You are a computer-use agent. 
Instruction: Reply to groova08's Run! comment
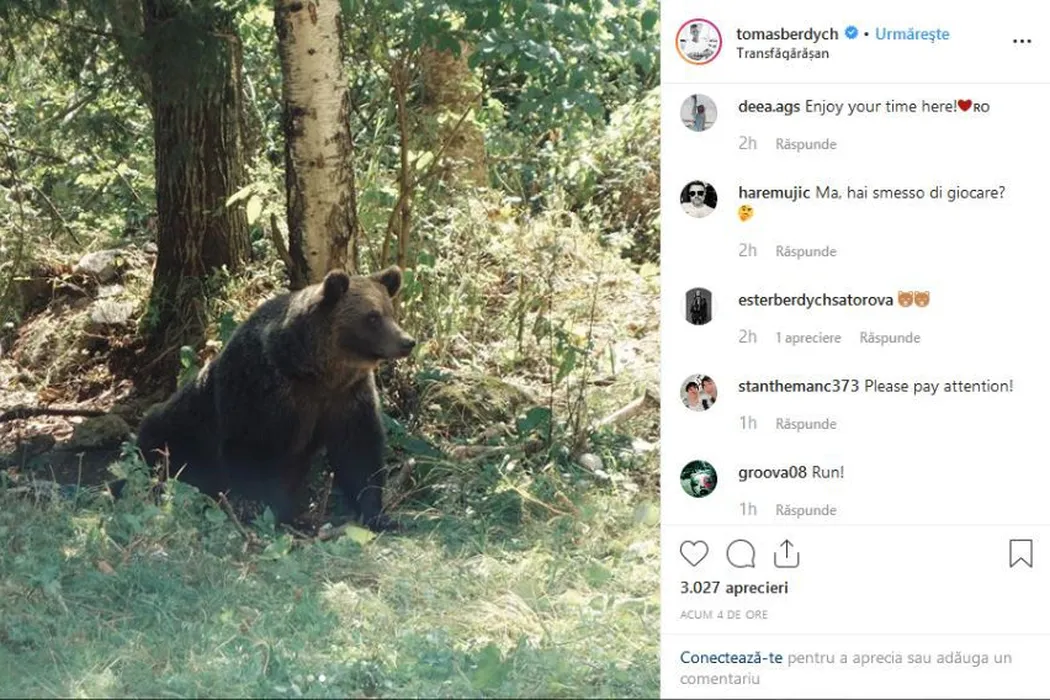click(x=805, y=510)
